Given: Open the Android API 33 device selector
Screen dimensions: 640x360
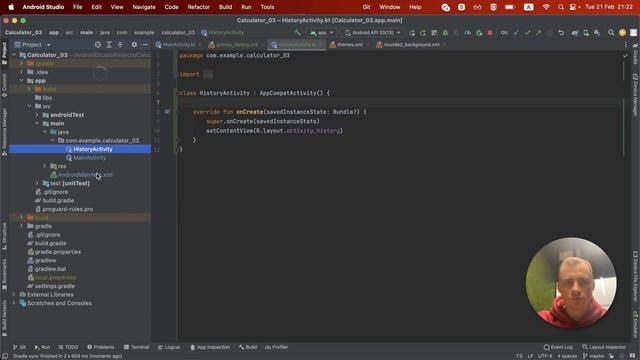Looking at the screenshot, I should (x=372, y=33).
